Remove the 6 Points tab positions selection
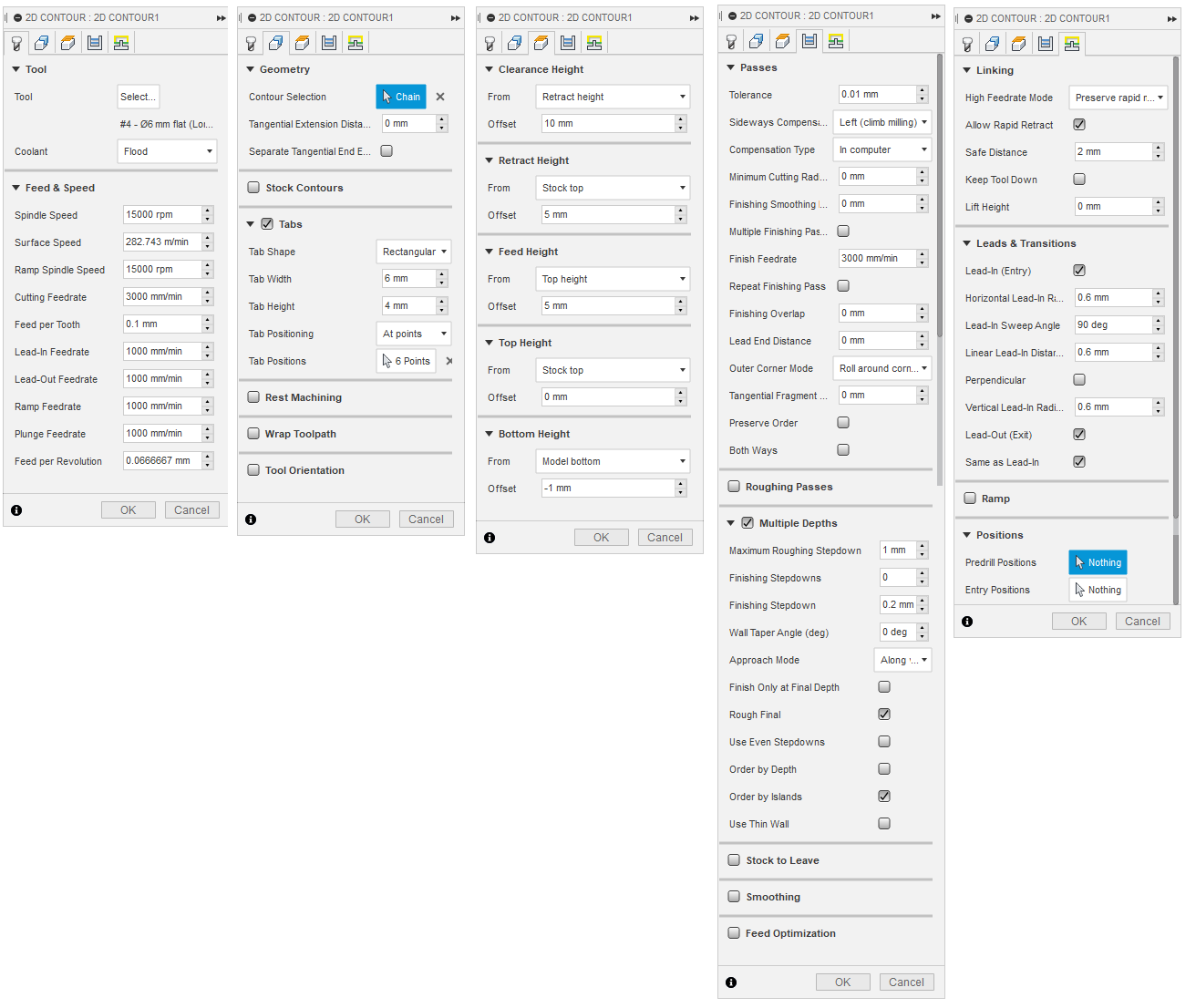 coord(448,361)
